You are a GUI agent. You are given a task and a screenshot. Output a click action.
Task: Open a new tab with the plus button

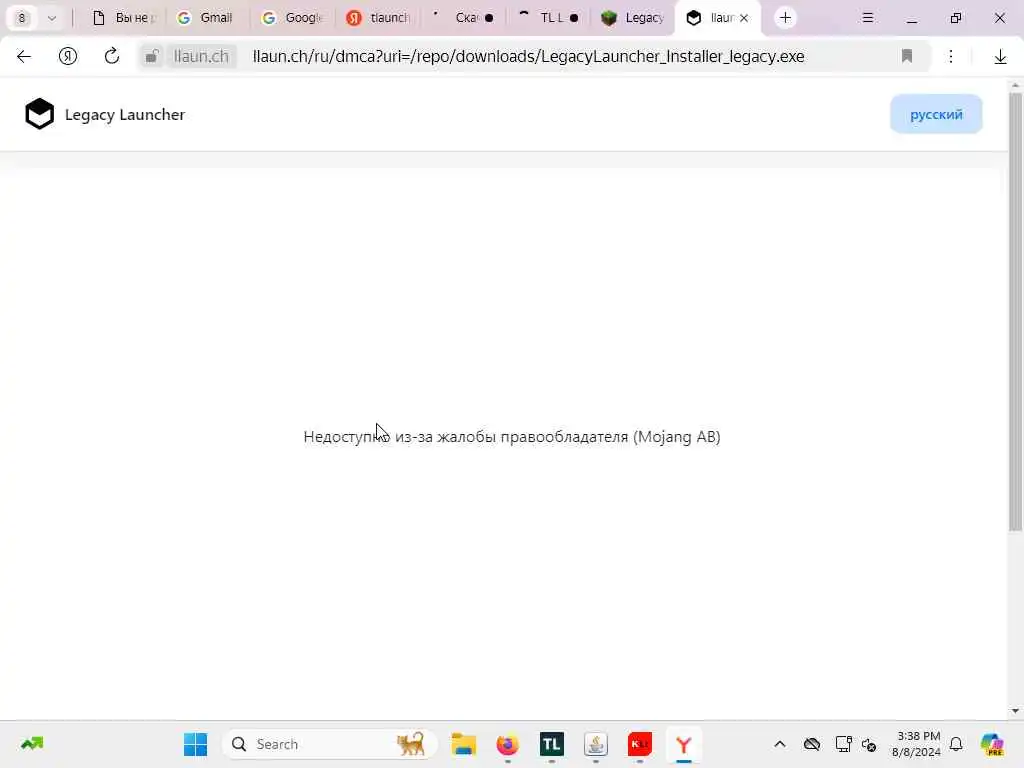(785, 18)
